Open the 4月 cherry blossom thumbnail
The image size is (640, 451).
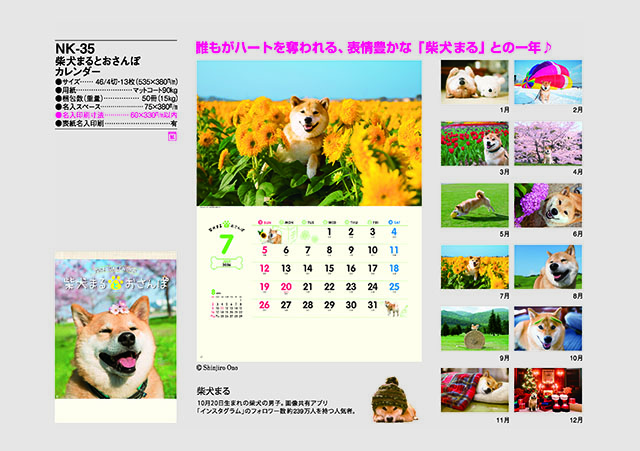point(548,144)
